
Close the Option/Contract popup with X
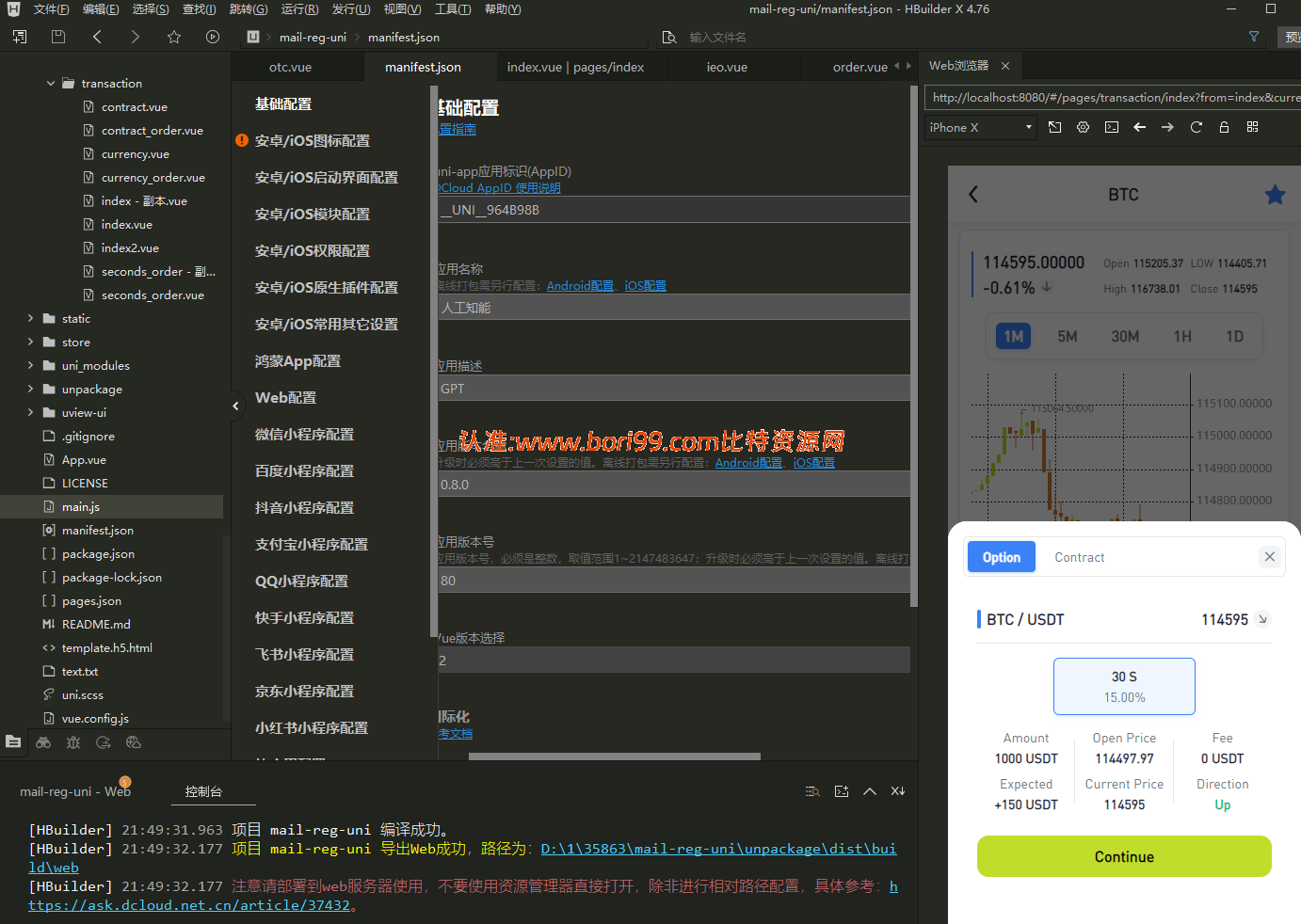coord(1270,557)
